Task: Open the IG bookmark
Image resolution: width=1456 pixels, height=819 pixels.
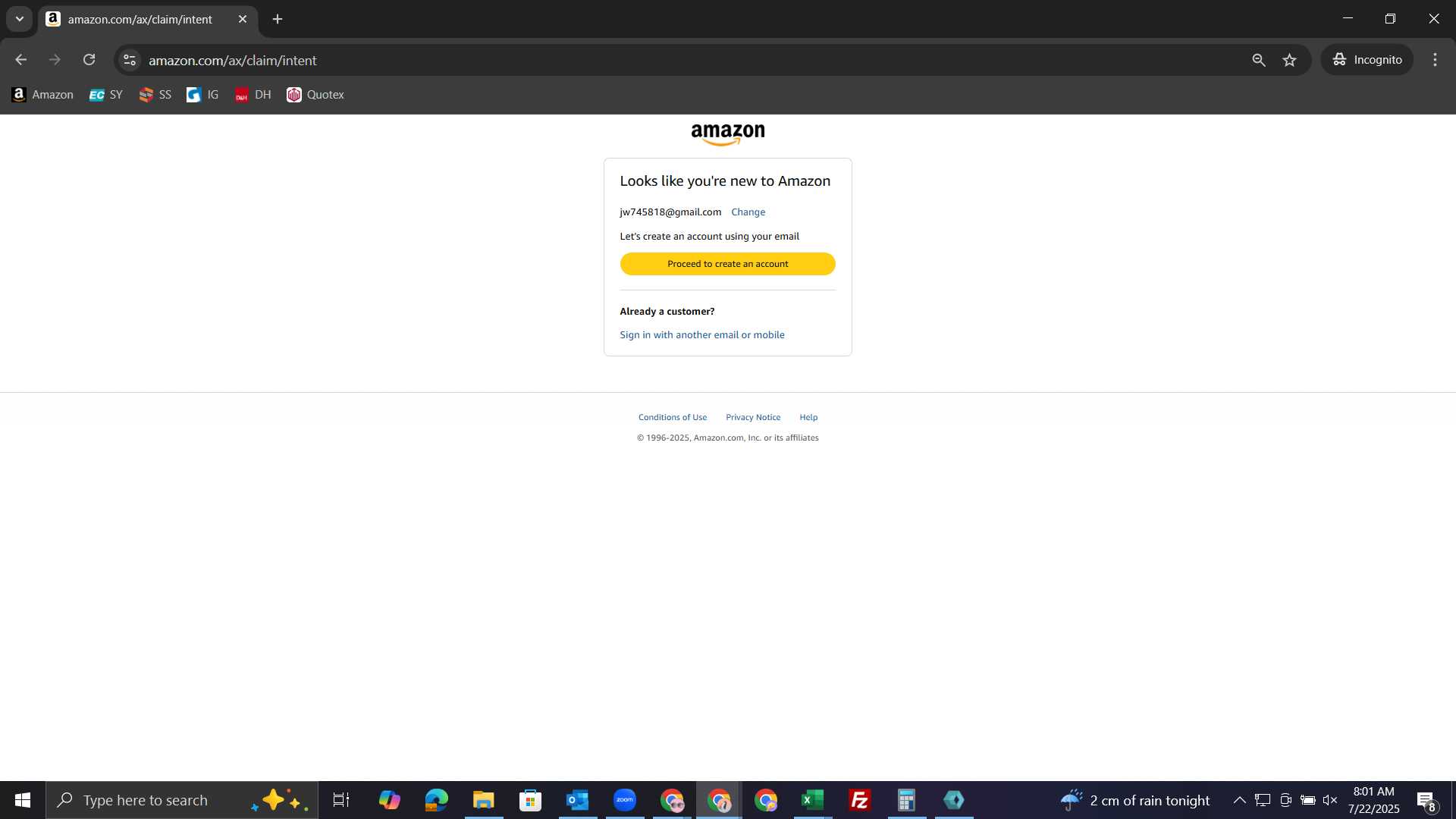Action: click(203, 95)
